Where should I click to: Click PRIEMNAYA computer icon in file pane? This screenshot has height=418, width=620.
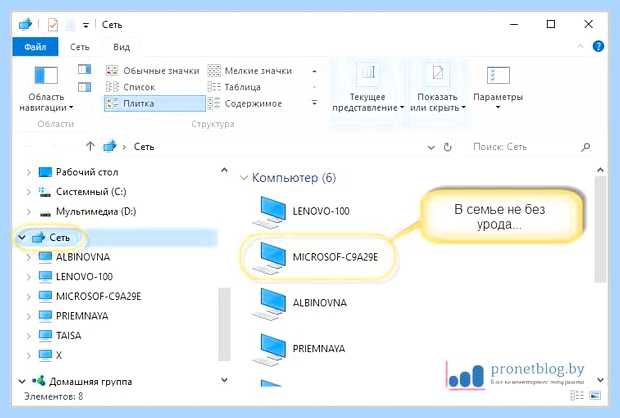(x=269, y=350)
